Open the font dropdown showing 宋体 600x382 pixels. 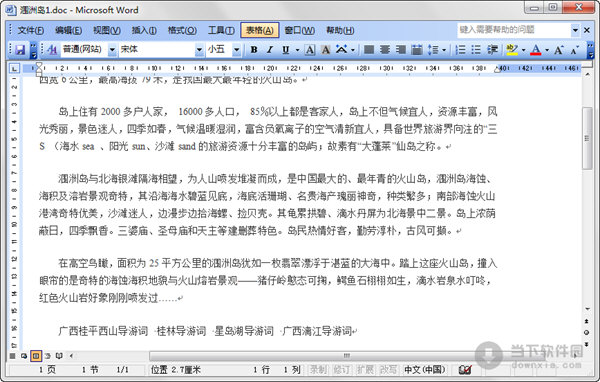(x=199, y=49)
